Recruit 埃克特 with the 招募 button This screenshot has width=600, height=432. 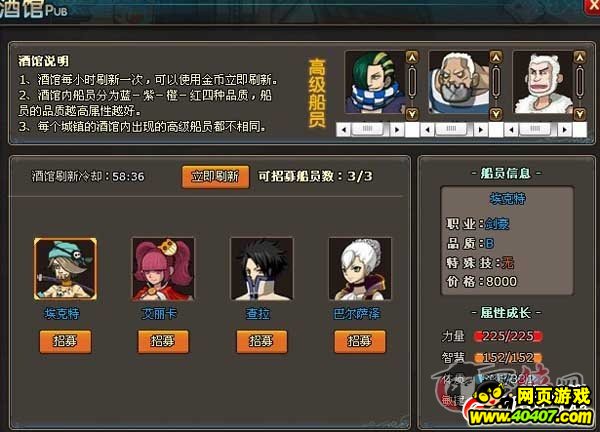coord(65,341)
